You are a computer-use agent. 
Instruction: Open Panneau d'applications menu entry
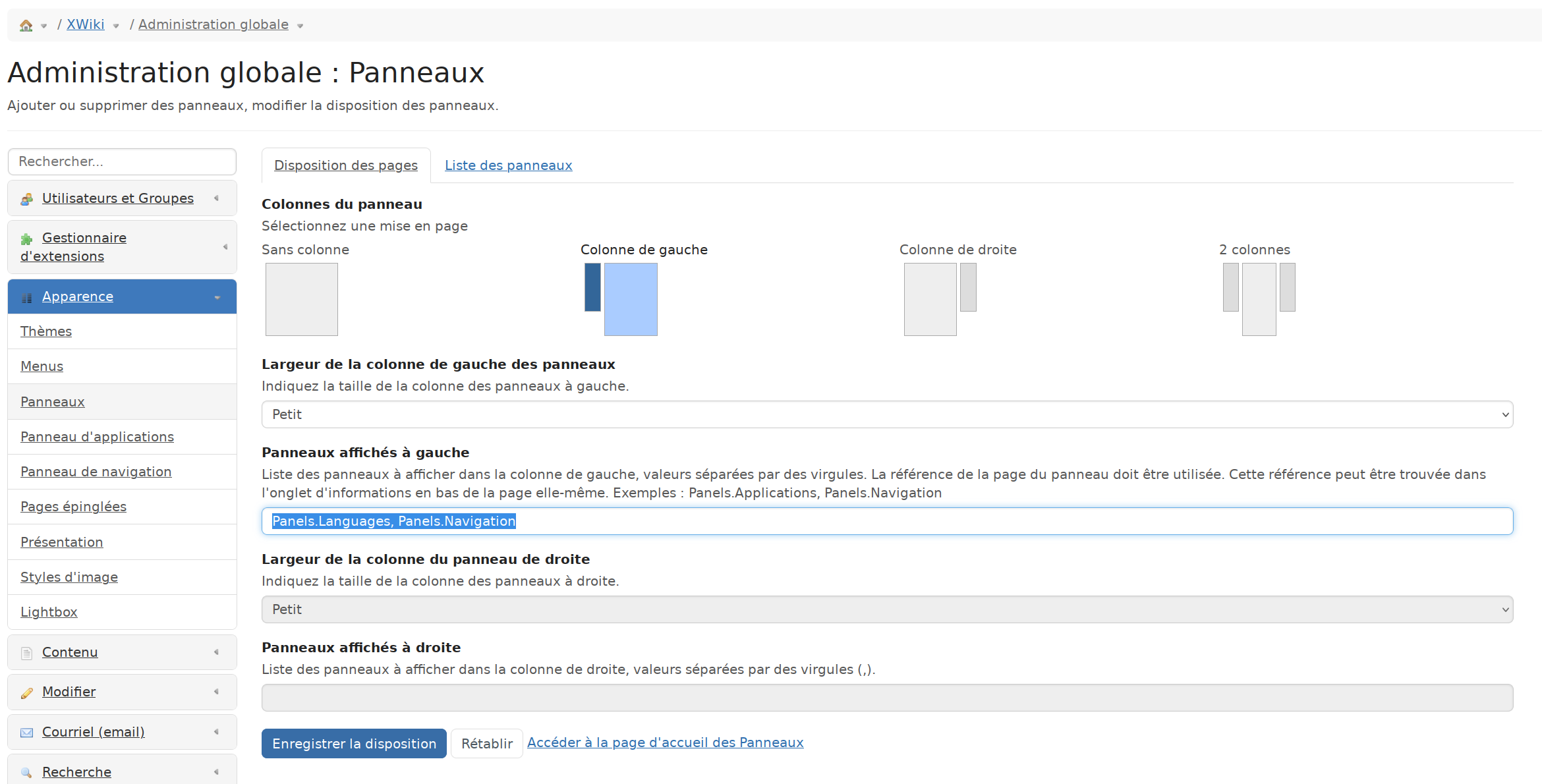pyautogui.click(x=97, y=437)
